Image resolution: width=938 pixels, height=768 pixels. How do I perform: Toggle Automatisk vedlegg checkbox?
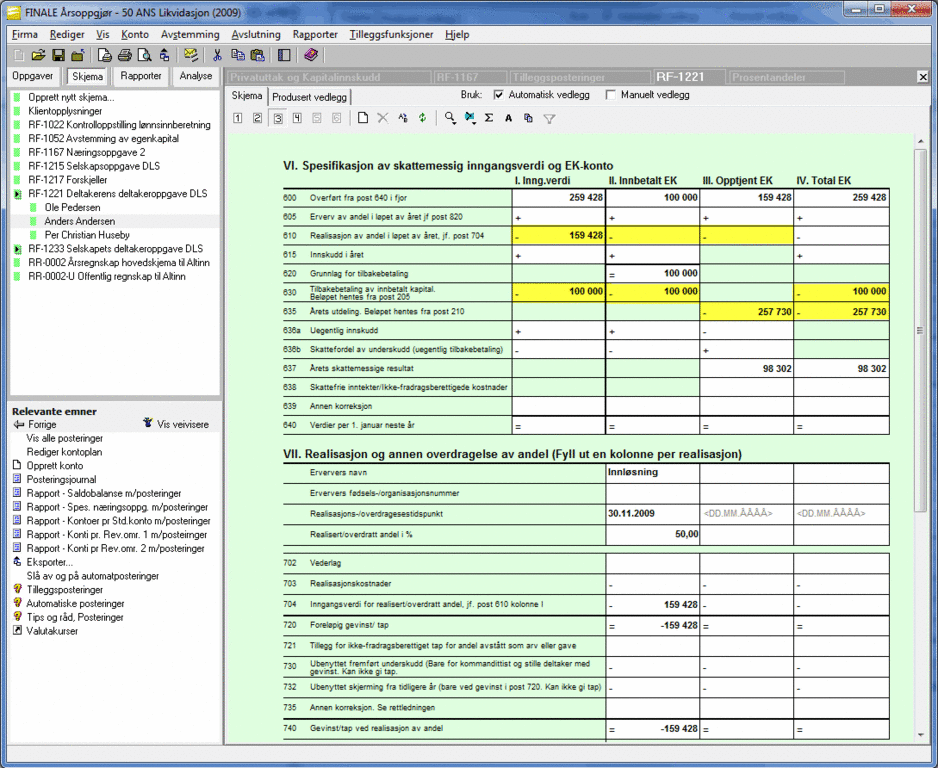[x=498, y=95]
